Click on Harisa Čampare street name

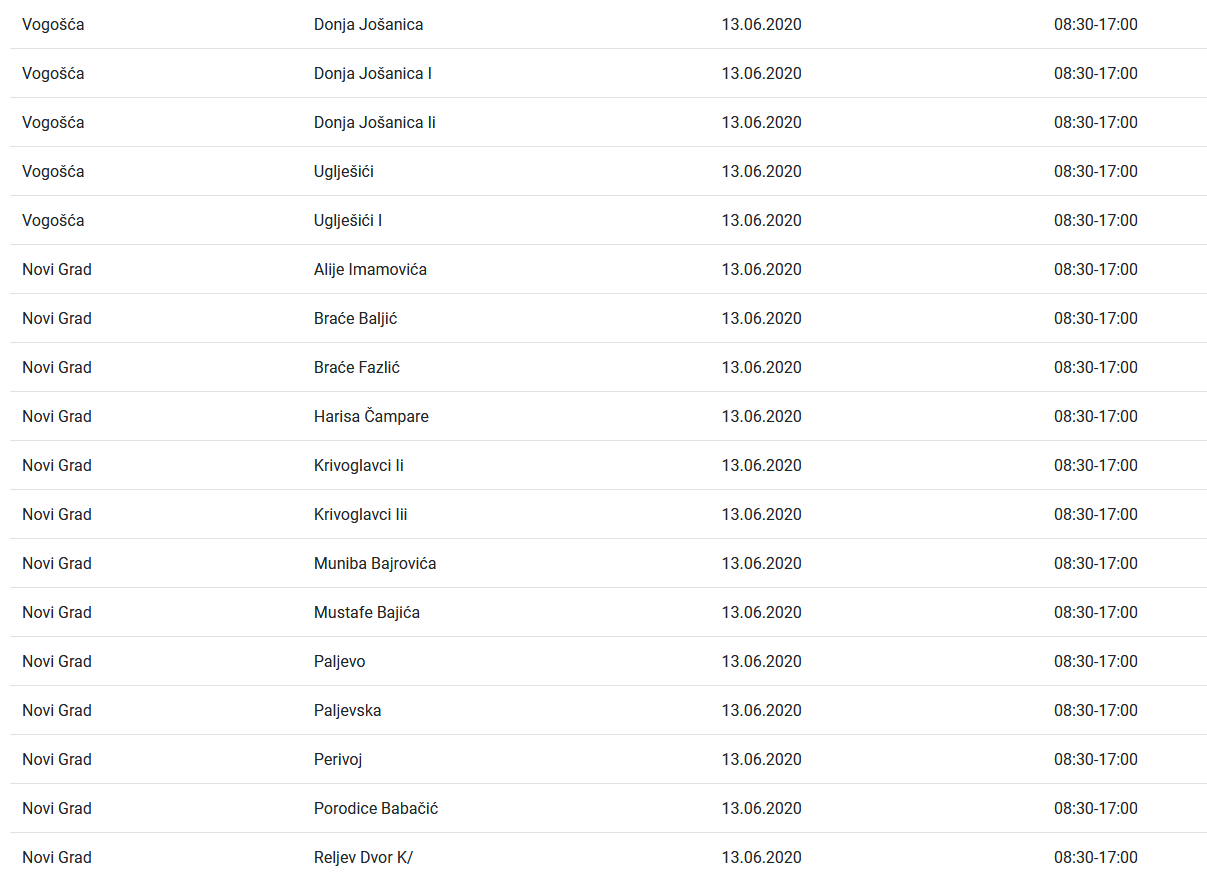371,417
